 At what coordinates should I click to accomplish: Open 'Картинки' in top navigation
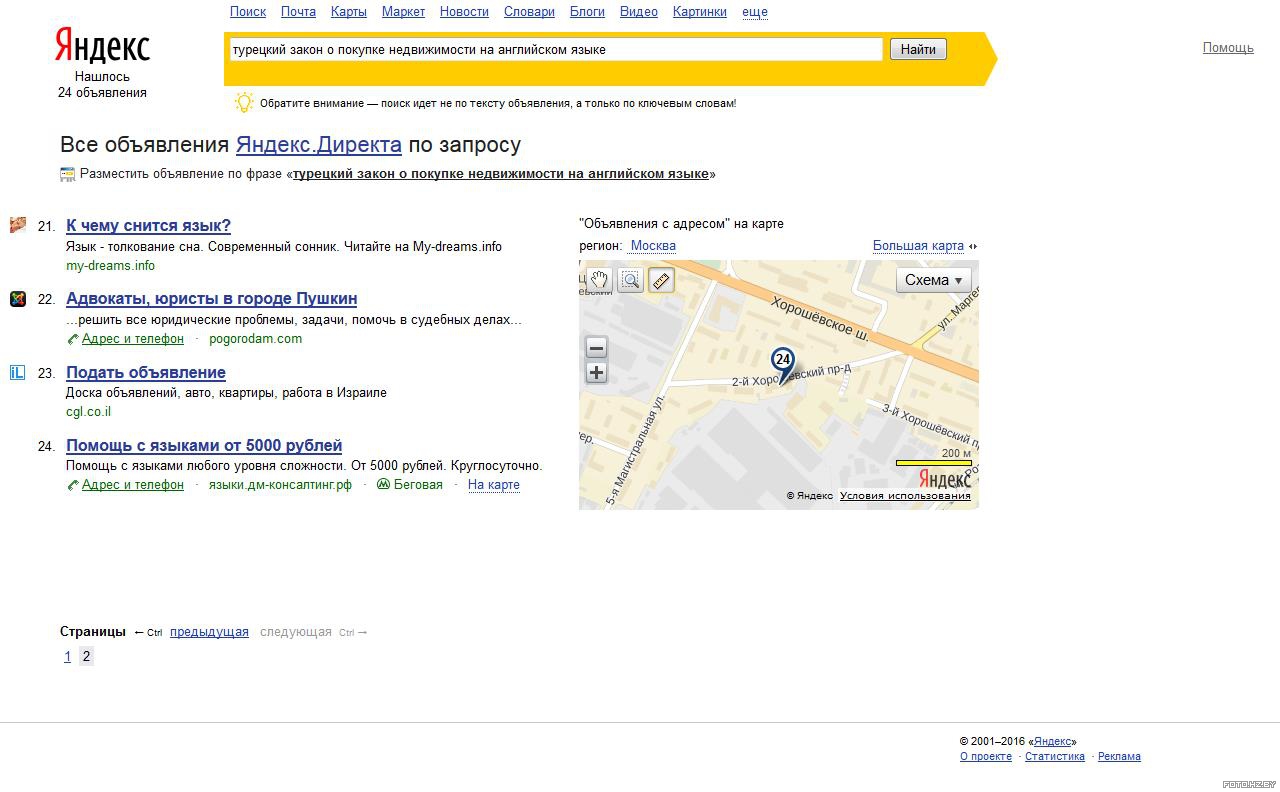click(700, 12)
